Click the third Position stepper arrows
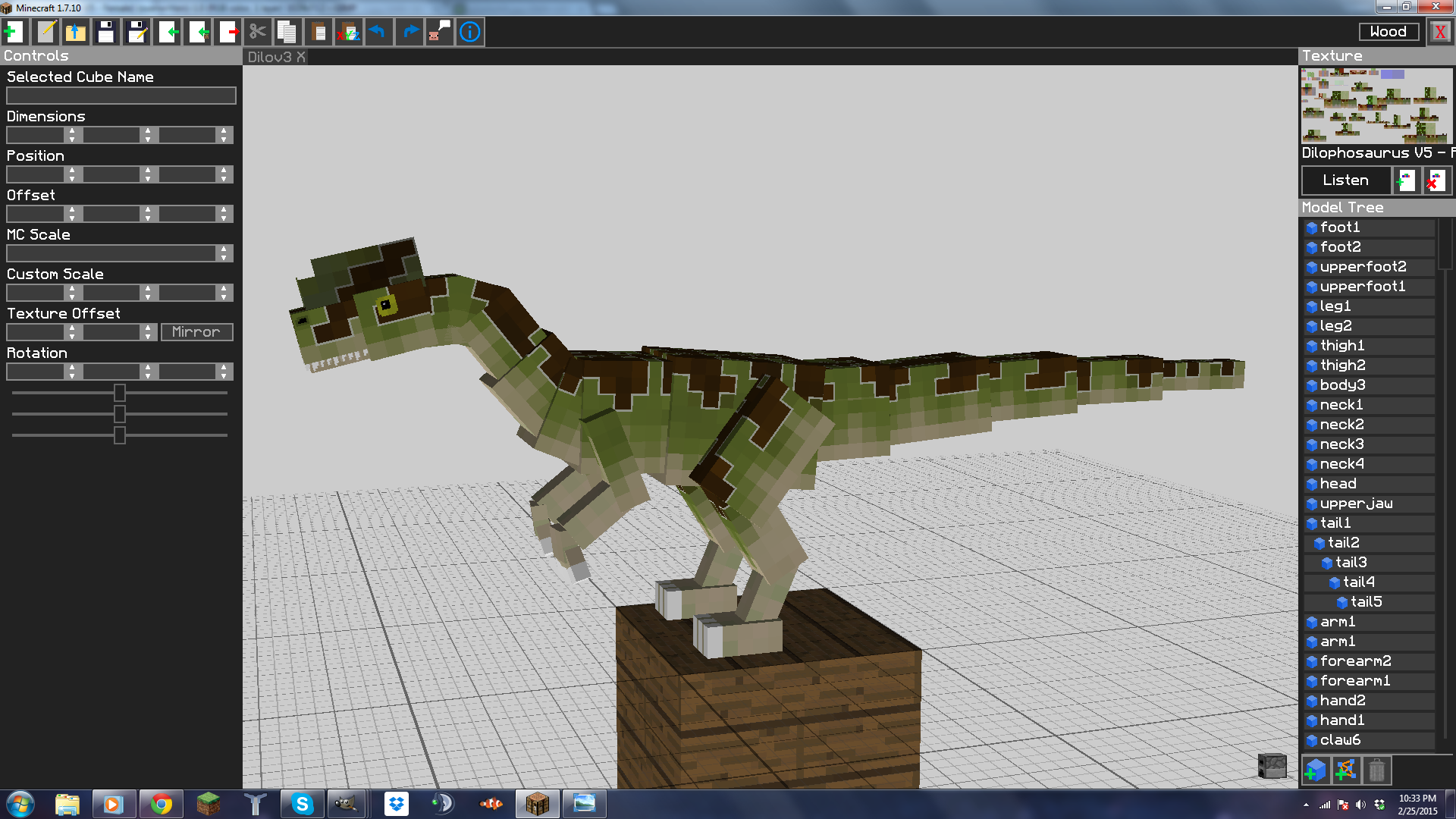This screenshot has height=819, width=1456. click(224, 174)
